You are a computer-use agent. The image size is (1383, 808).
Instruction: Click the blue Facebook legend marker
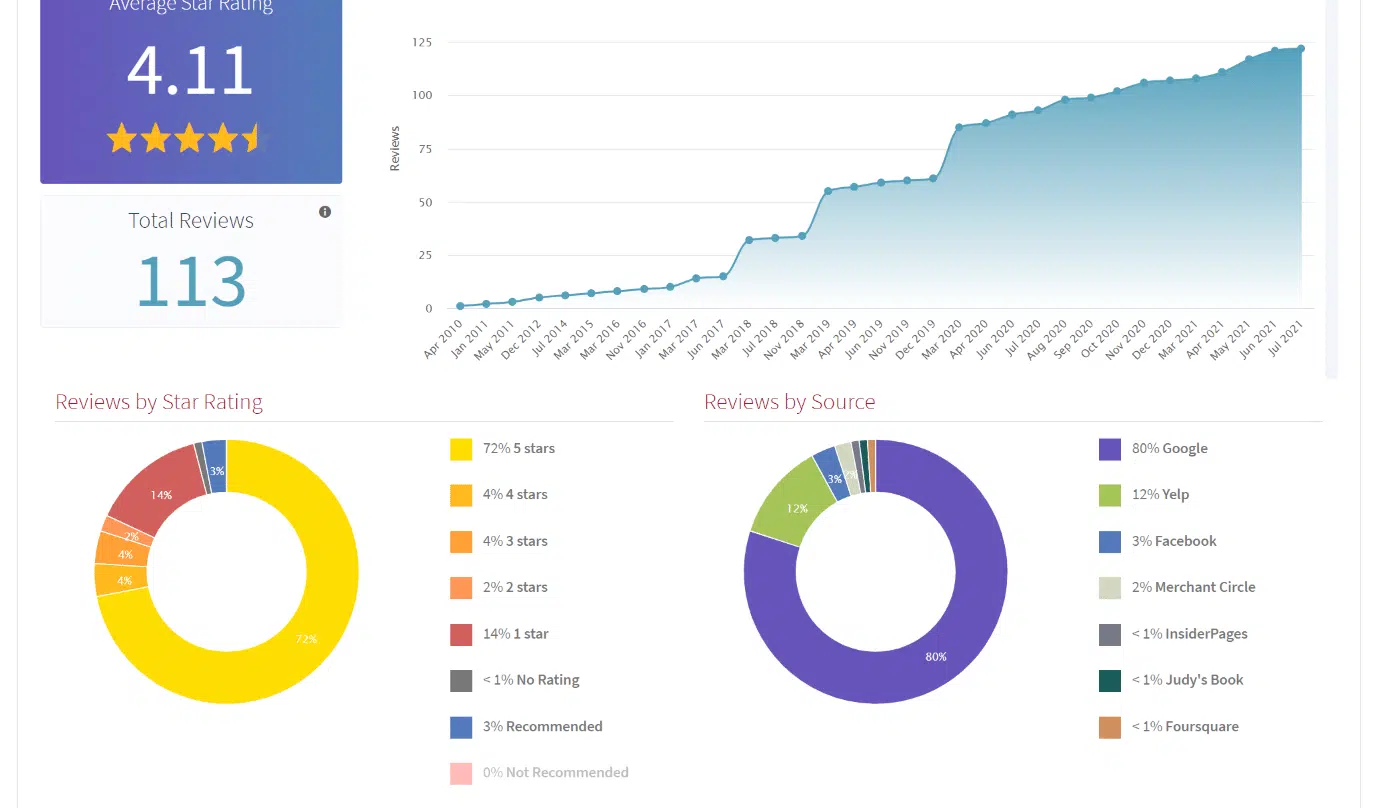click(1110, 541)
